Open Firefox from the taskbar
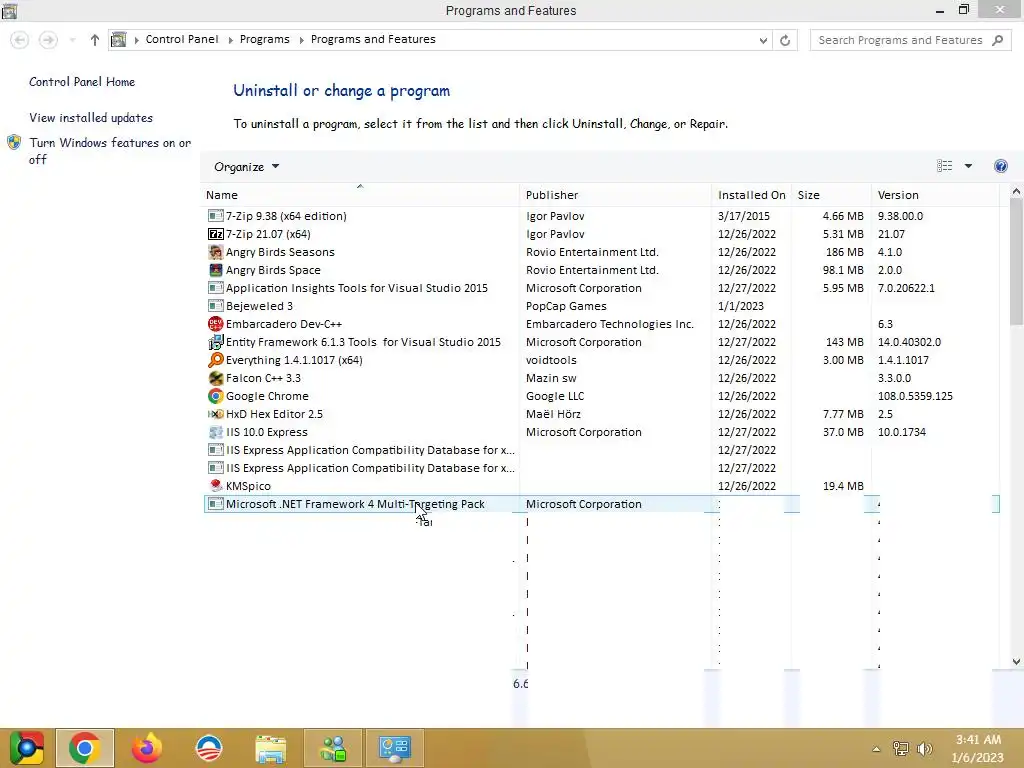1024x768 pixels. [x=146, y=748]
